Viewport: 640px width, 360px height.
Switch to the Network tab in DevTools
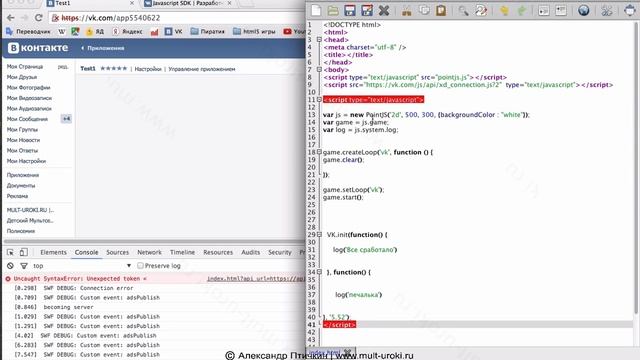(x=149, y=252)
